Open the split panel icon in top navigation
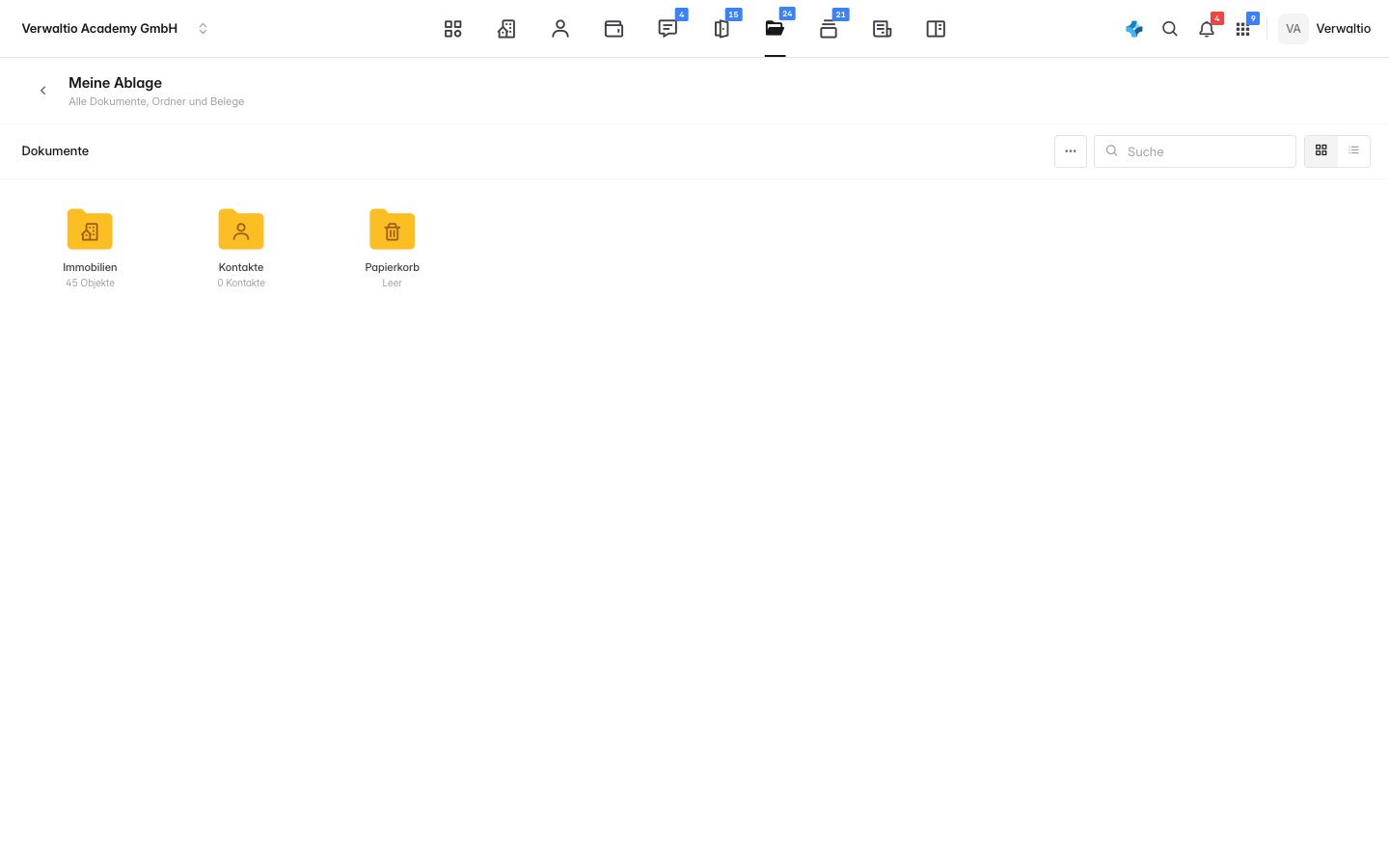Screen dimensions: 1389x868 pyautogui.click(x=936, y=29)
